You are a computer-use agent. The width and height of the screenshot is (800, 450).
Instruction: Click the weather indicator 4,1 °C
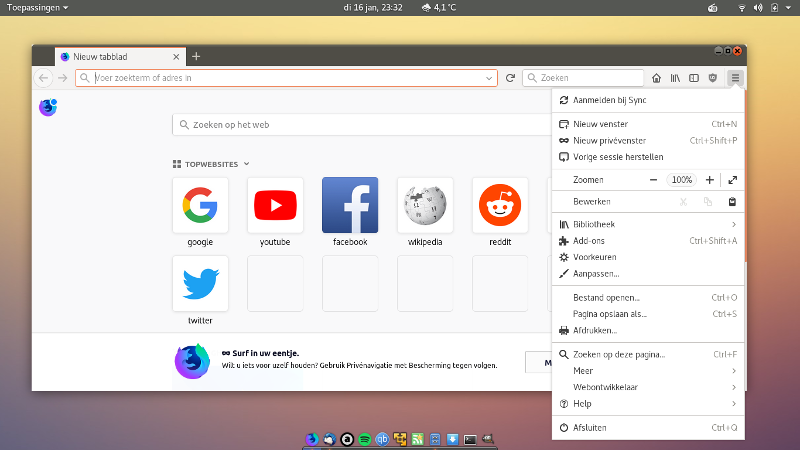click(439, 8)
